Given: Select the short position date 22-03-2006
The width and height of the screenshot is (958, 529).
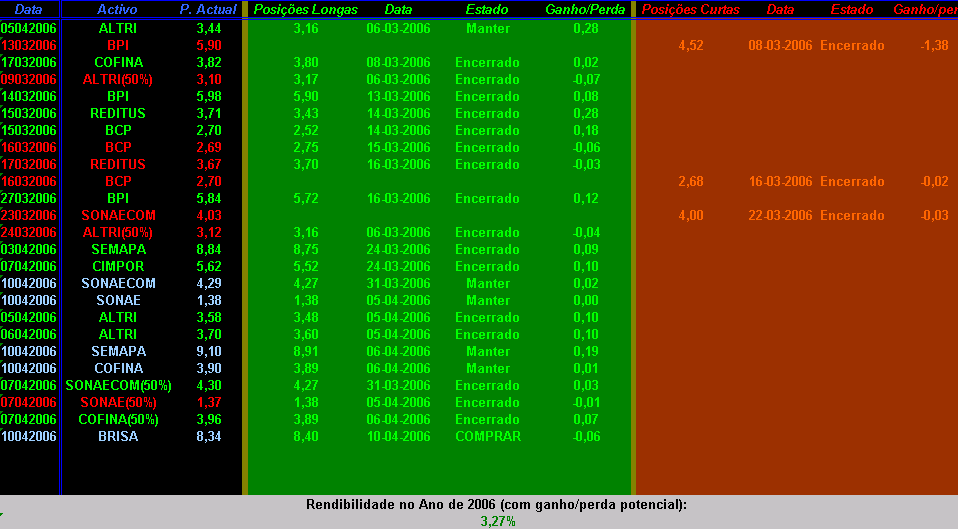Looking at the screenshot, I should 780,215.
